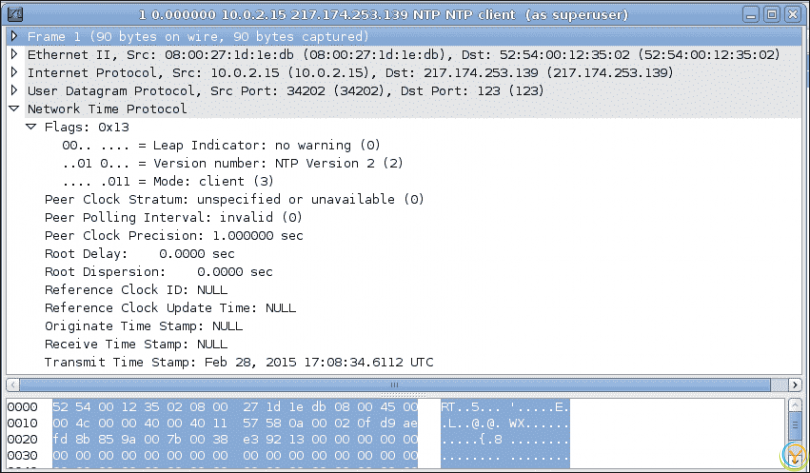Collapse the Network Time Protocol section
Viewport: 810px width, 473px height.
(14, 109)
